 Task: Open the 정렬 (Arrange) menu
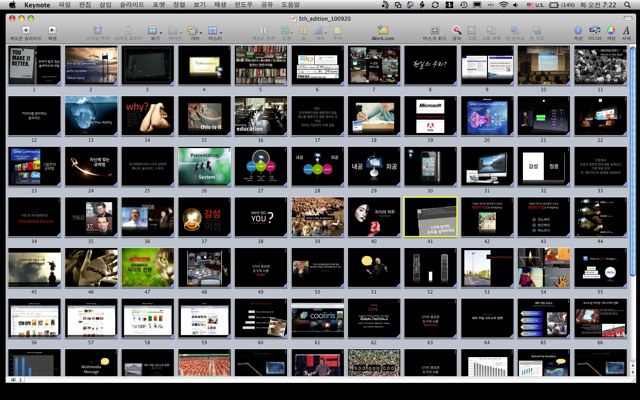(179, 5)
